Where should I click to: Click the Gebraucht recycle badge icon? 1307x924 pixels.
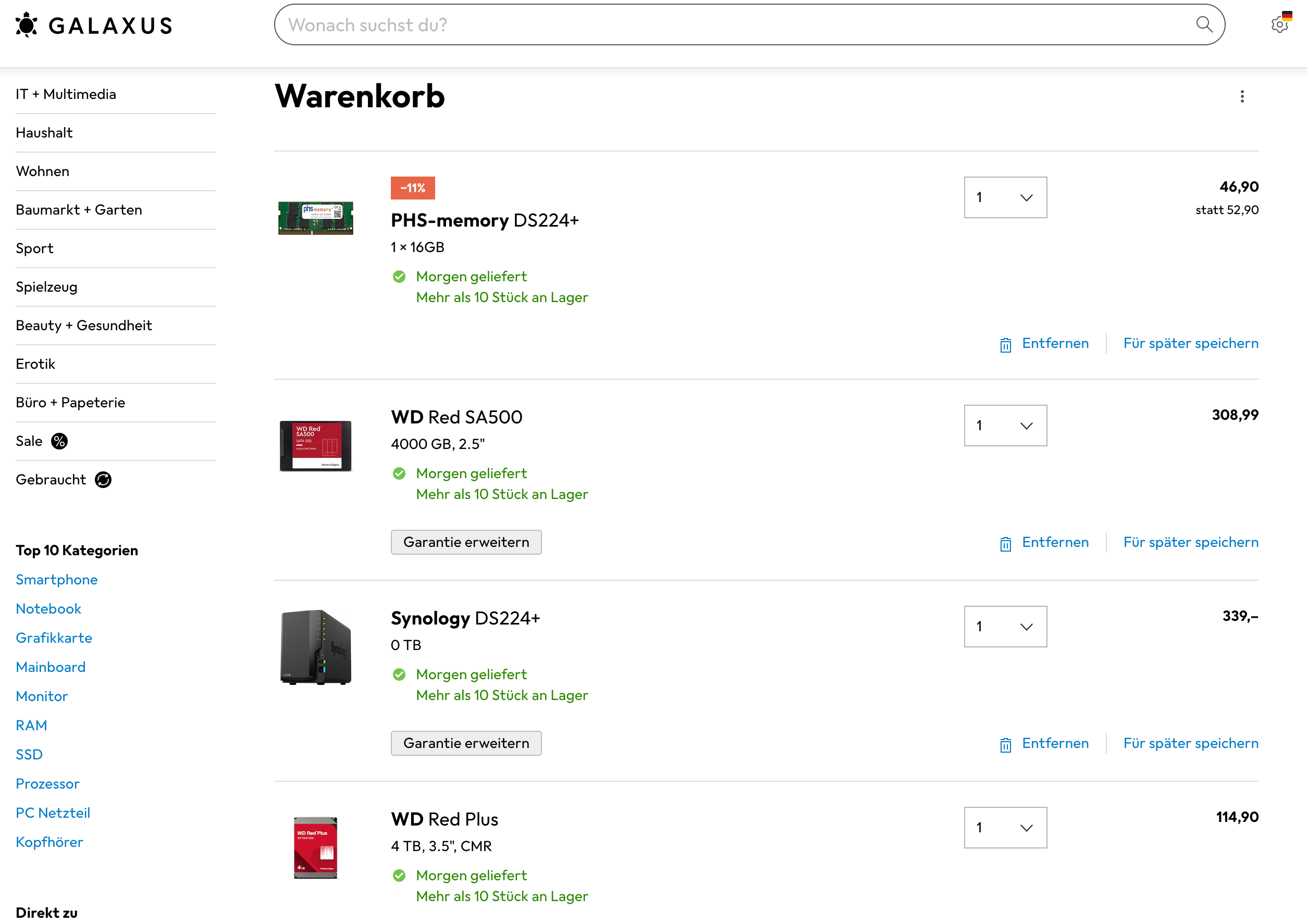[103, 480]
